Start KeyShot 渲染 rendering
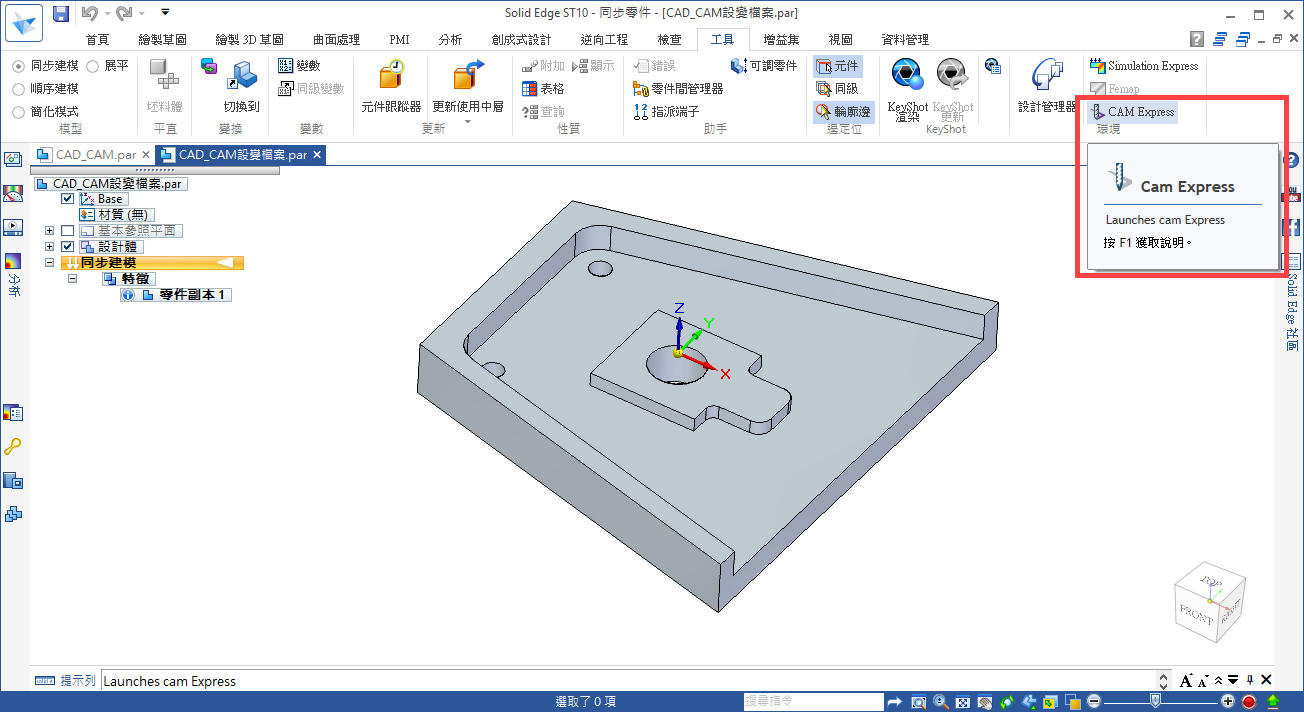The height and width of the screenshot is (712, 1304). click(907, 88)
